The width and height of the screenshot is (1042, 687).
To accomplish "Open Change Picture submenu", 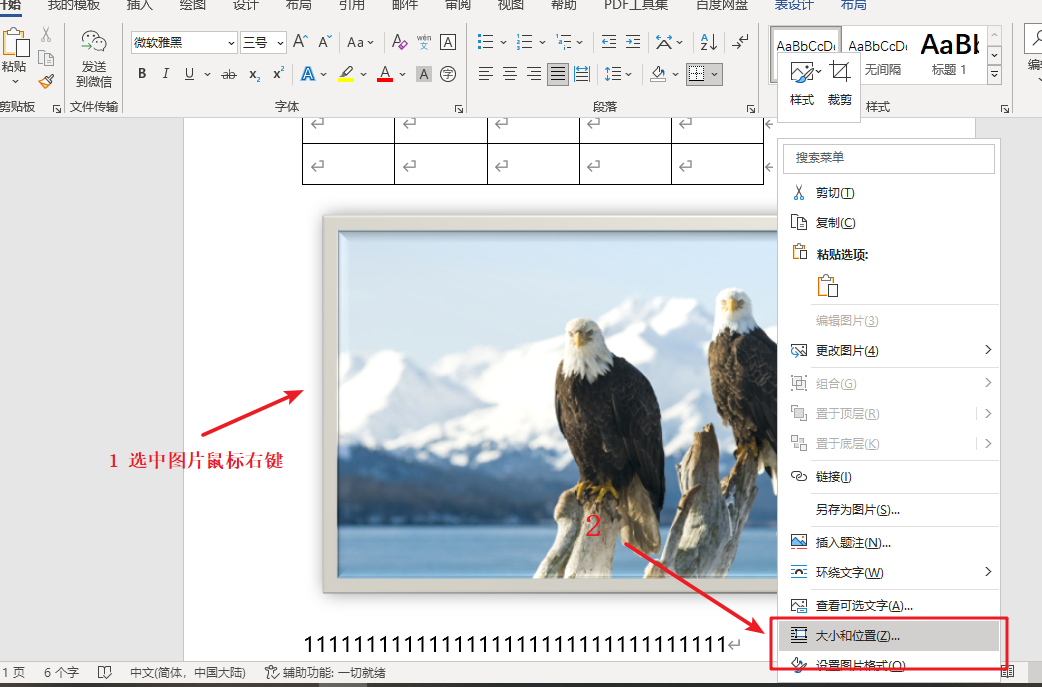I will 889,350.
